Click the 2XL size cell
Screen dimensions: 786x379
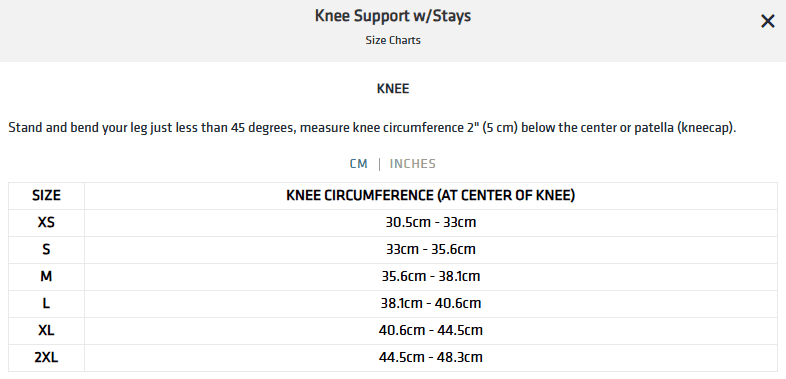46,357
